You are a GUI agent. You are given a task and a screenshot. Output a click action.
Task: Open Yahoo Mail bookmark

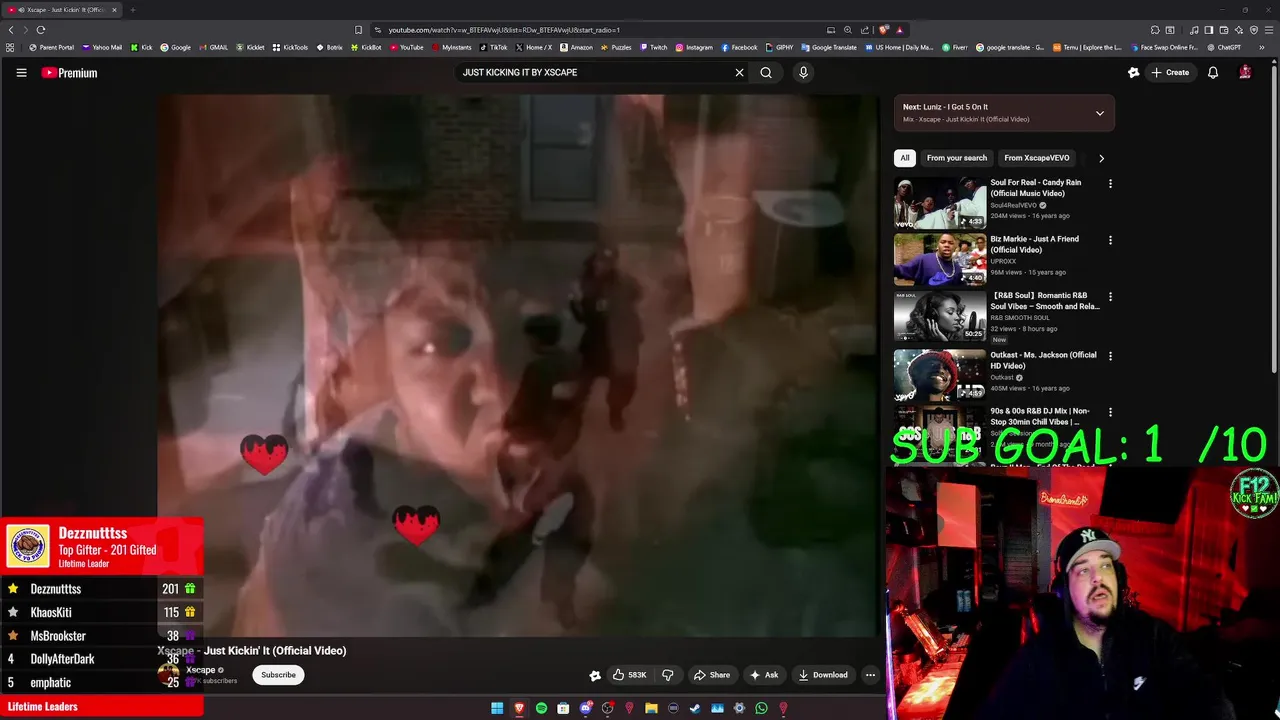pos(102,47)
